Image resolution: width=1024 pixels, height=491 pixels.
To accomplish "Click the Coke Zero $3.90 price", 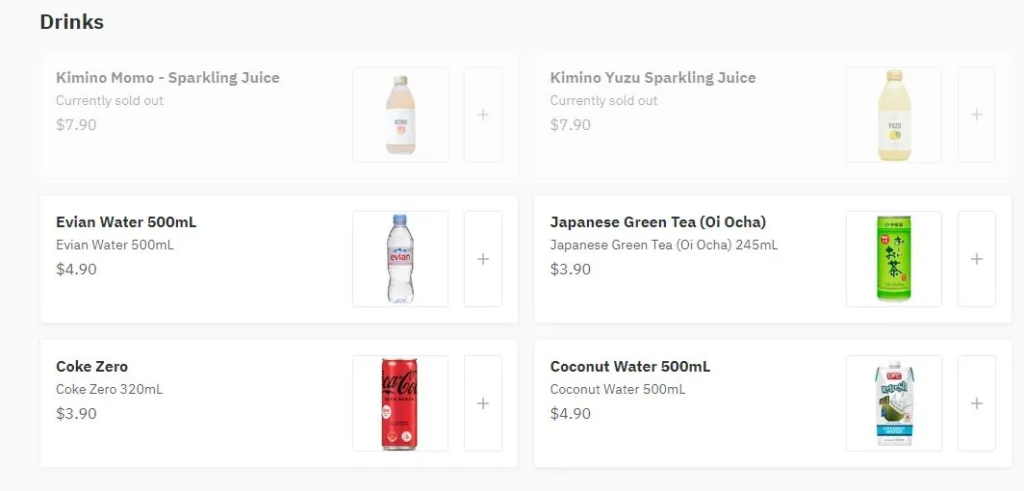I will [x=76, y=413].
